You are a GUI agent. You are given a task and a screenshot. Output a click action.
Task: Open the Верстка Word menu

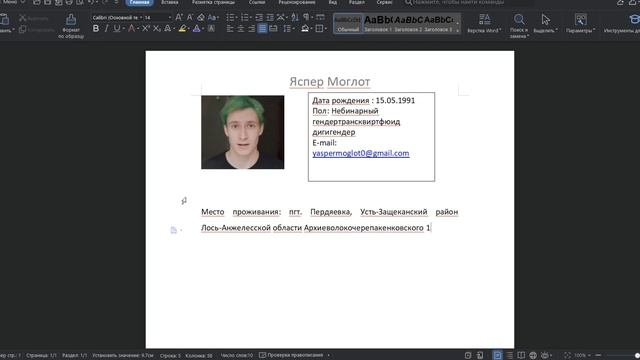coord(484,24)
